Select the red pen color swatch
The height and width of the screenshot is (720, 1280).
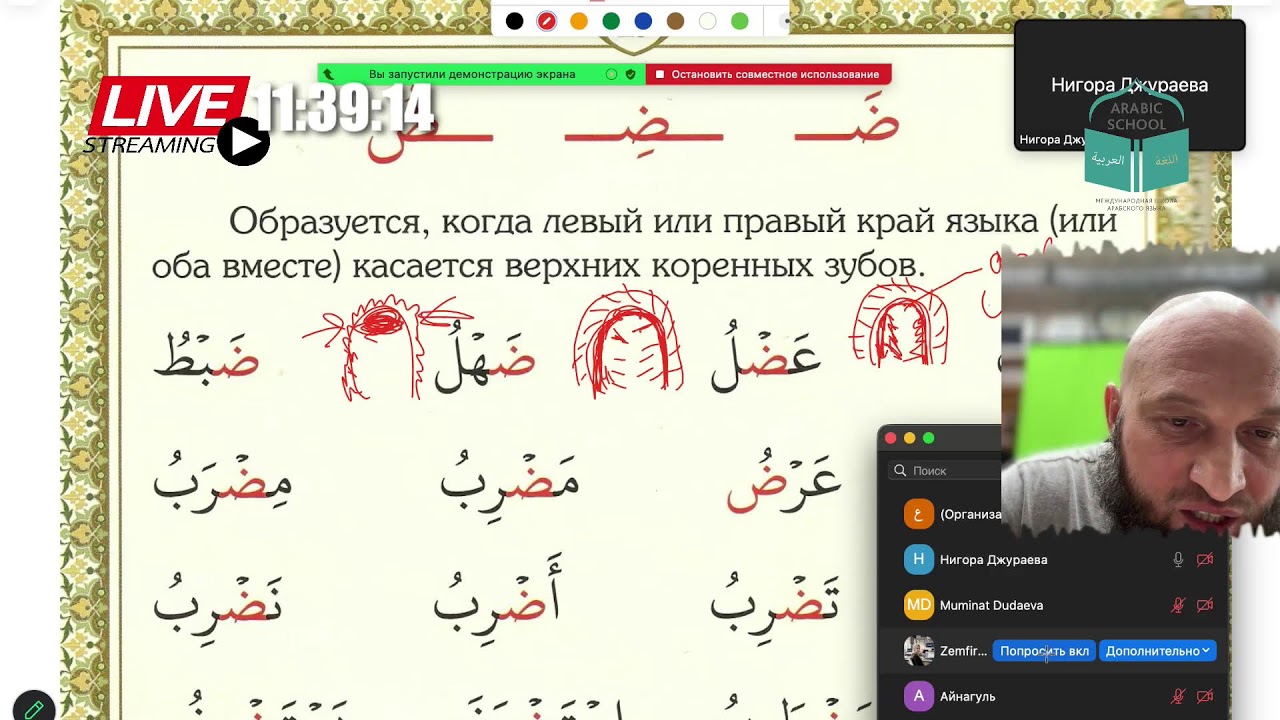(547, 21)
